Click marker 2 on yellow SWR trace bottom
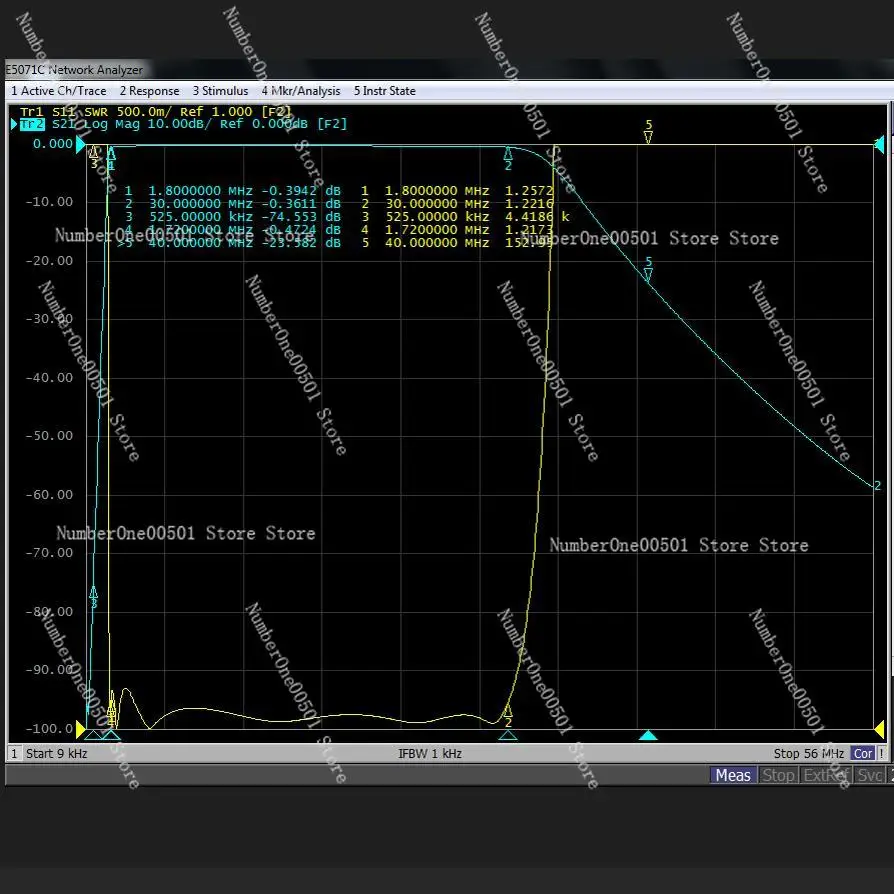The image size is (894, 894). pos(508,716)
